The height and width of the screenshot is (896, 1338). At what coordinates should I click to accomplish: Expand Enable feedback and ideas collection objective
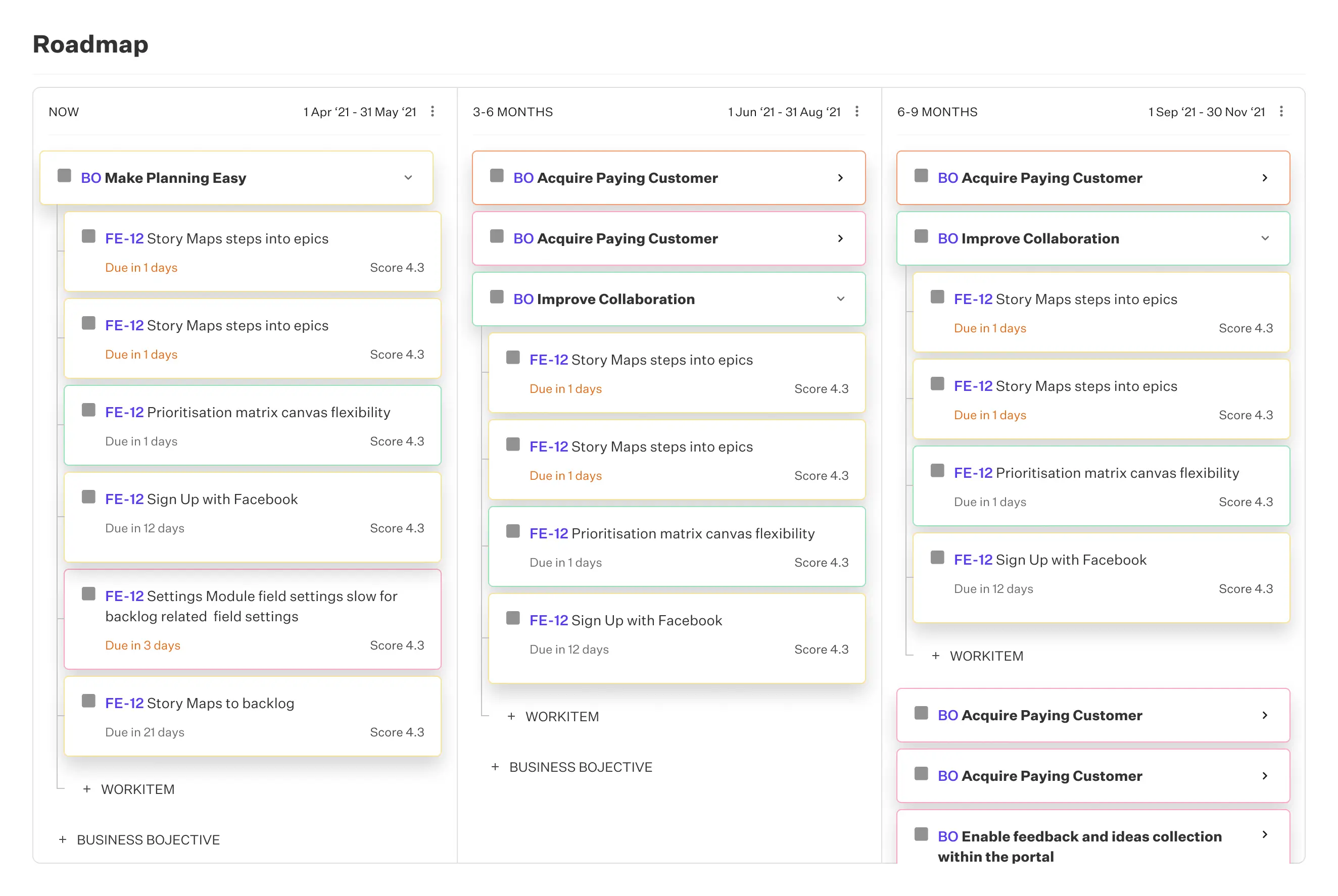click(1264, 835)
